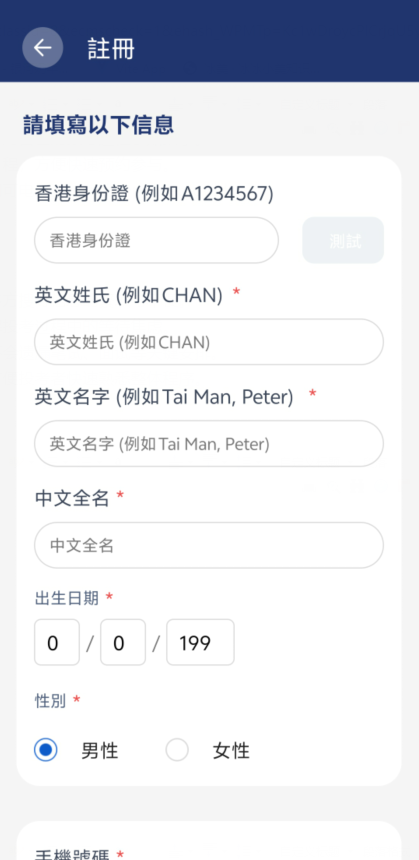Tap the back arrow icon
The image size is (419, 860).
pos(42,48)
